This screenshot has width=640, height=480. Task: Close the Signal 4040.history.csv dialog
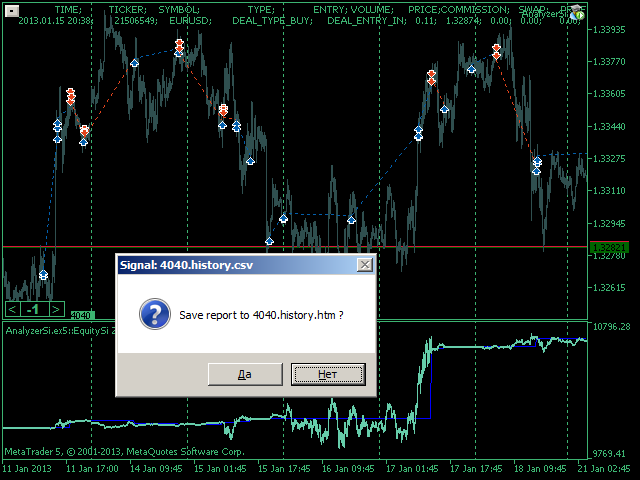pyautogui.click(x=365, y=264)
